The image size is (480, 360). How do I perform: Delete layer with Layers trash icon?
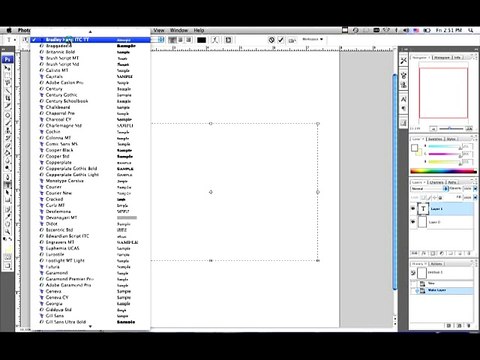pos(468,253)
